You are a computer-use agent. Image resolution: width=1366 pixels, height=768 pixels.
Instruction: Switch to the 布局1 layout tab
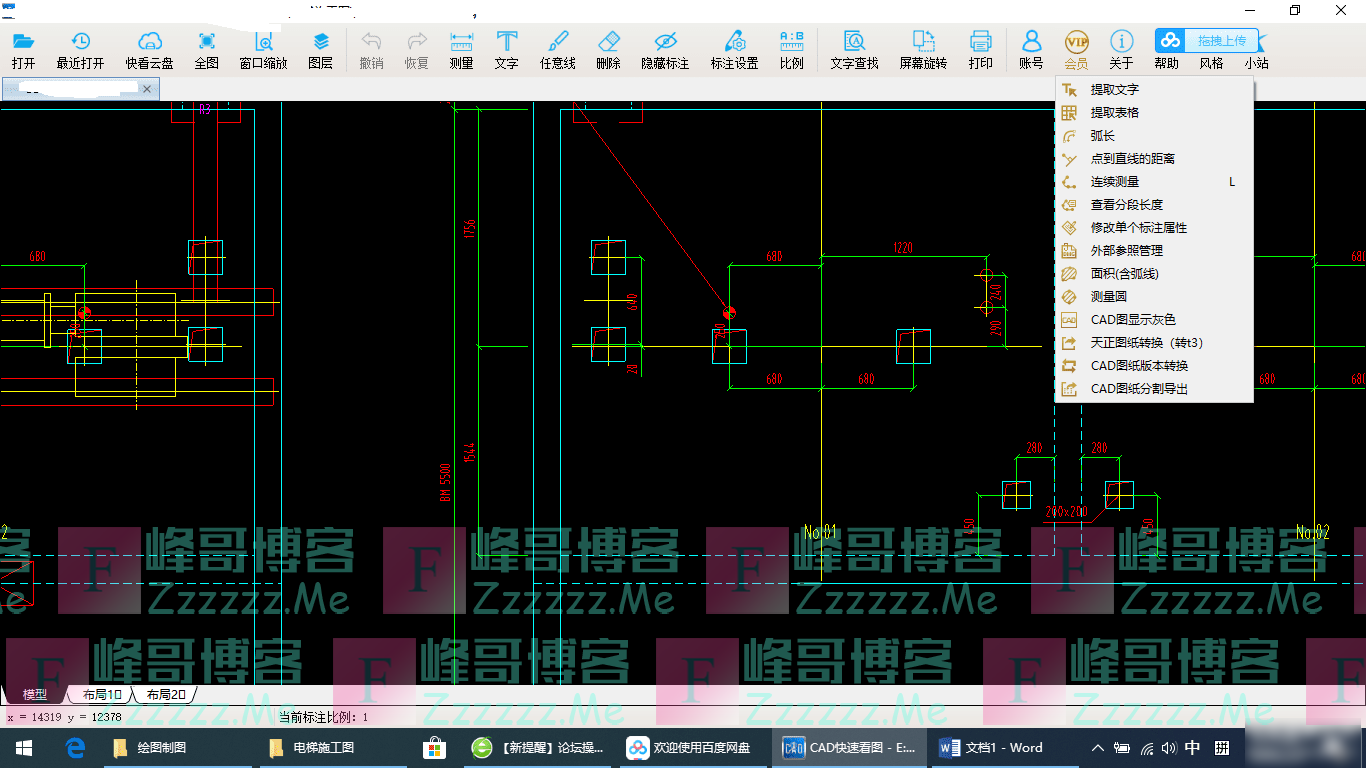click(x=101, y=694)
